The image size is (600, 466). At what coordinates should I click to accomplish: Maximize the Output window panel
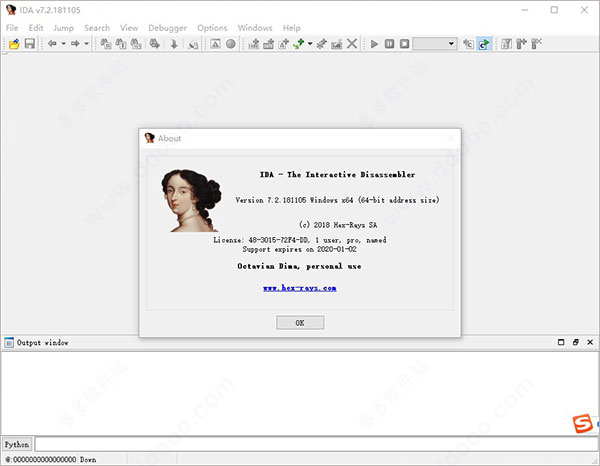click(x=561, y=342)
